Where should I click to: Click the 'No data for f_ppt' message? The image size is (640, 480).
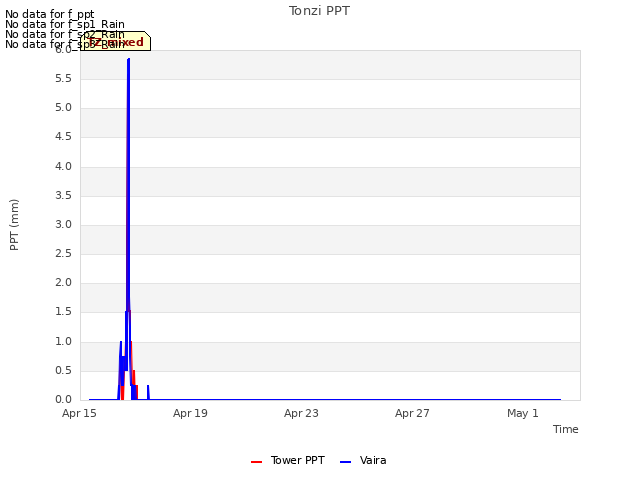coord(49,14)
